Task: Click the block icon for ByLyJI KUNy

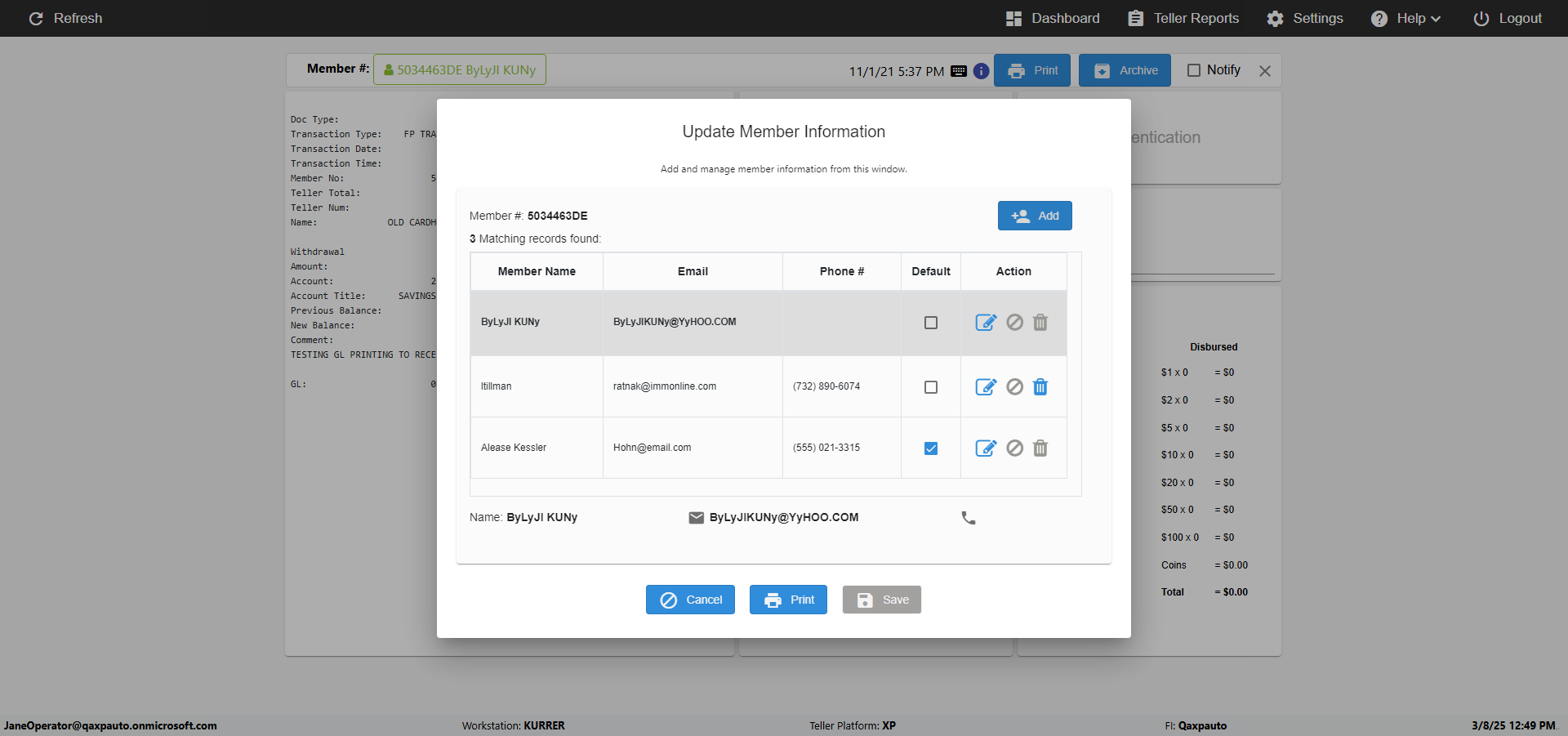Action: (x=1014, y=323)
